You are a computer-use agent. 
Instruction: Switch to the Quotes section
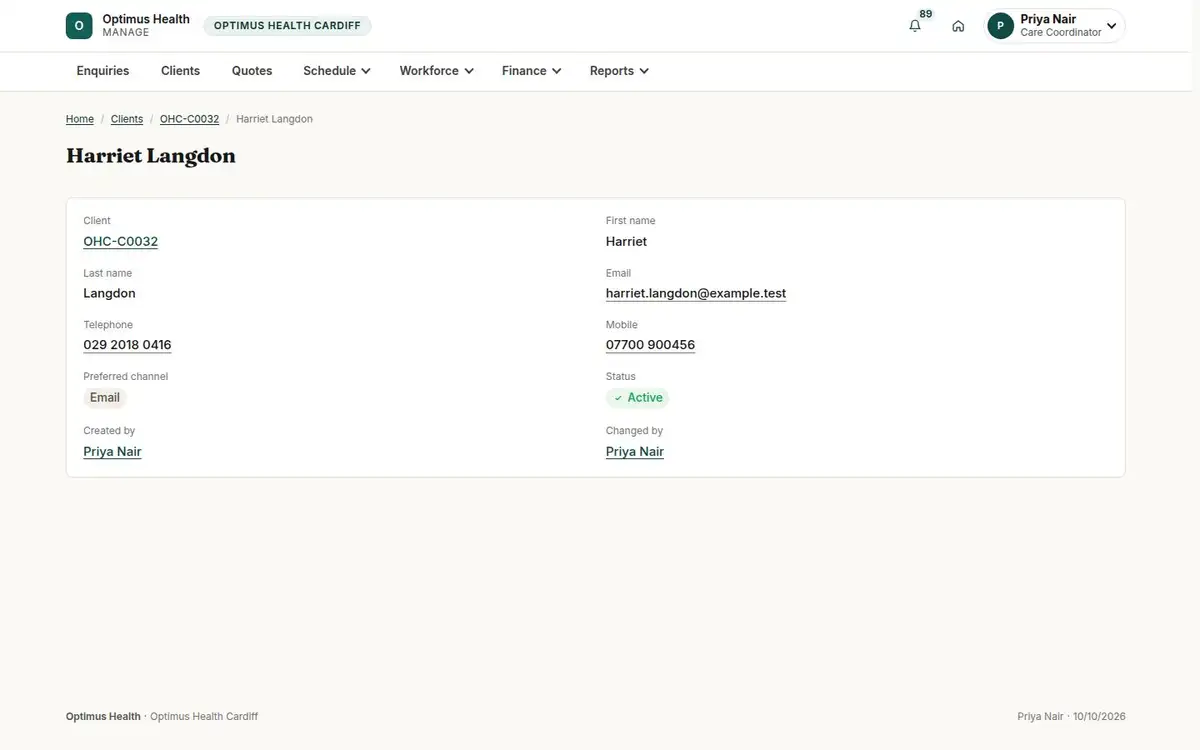252,71
